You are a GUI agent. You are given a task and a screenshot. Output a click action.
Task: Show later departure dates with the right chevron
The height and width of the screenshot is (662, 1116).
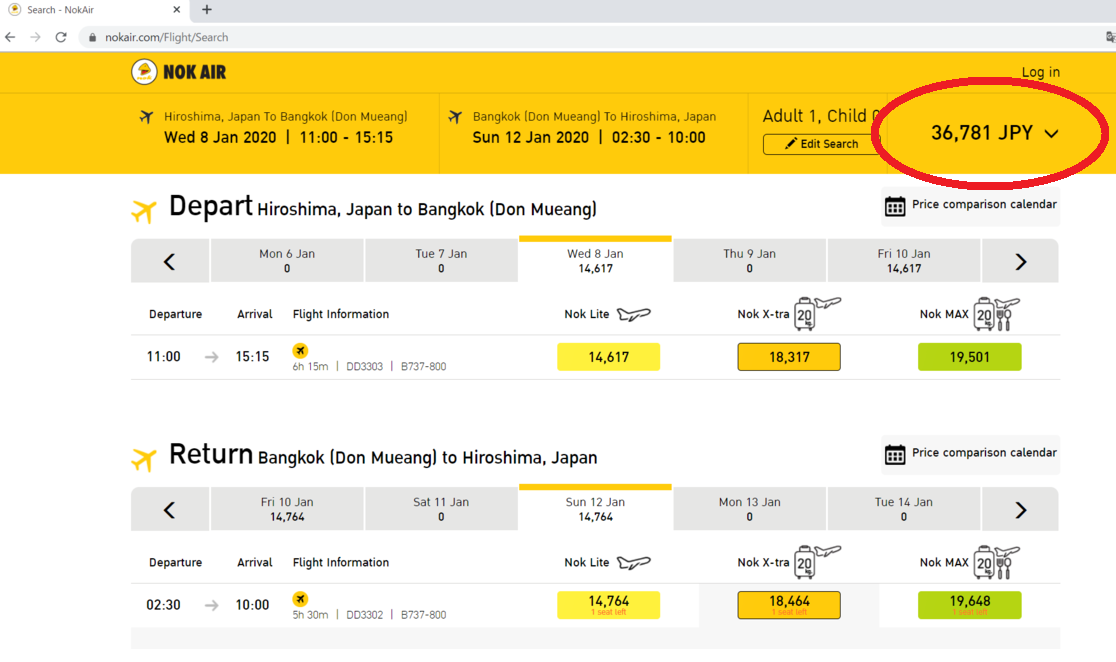[x=1021, y=261]
